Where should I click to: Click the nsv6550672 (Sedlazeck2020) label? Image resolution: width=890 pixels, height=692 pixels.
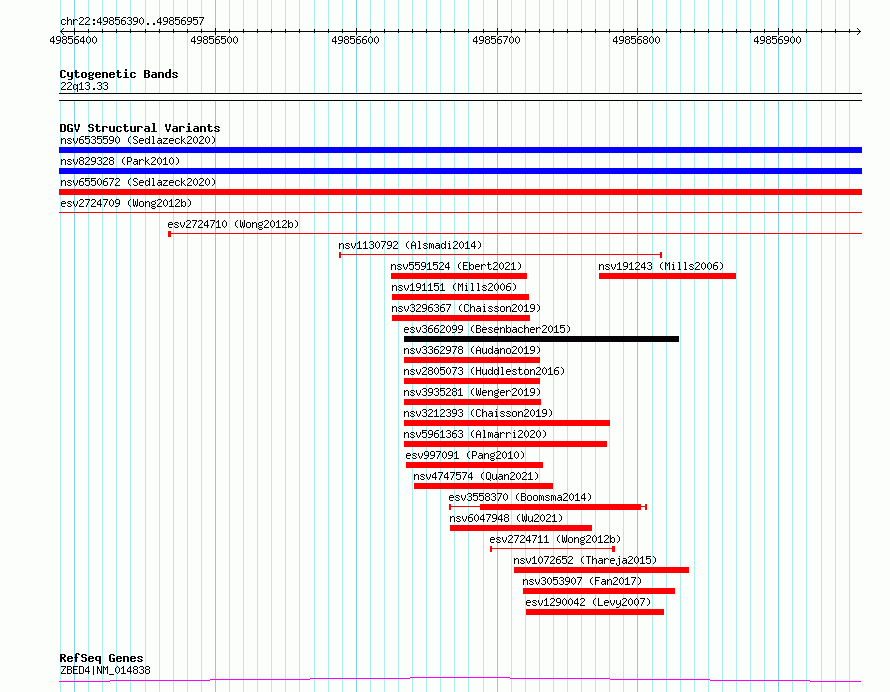tap(138, 182)
